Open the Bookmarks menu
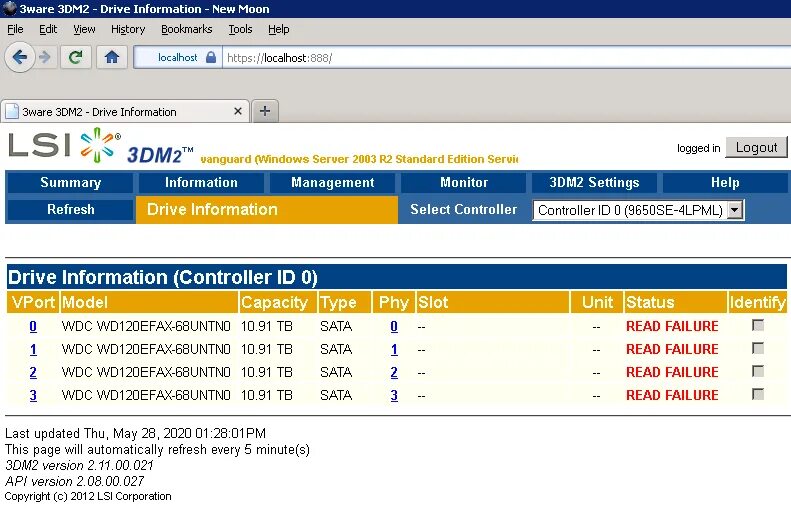 pos(187,29)
